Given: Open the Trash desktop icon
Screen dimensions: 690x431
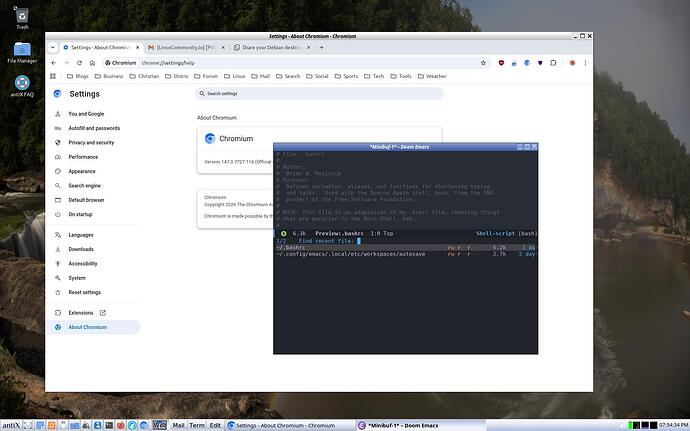Looking at the screenshot, I should coord(22,18).
